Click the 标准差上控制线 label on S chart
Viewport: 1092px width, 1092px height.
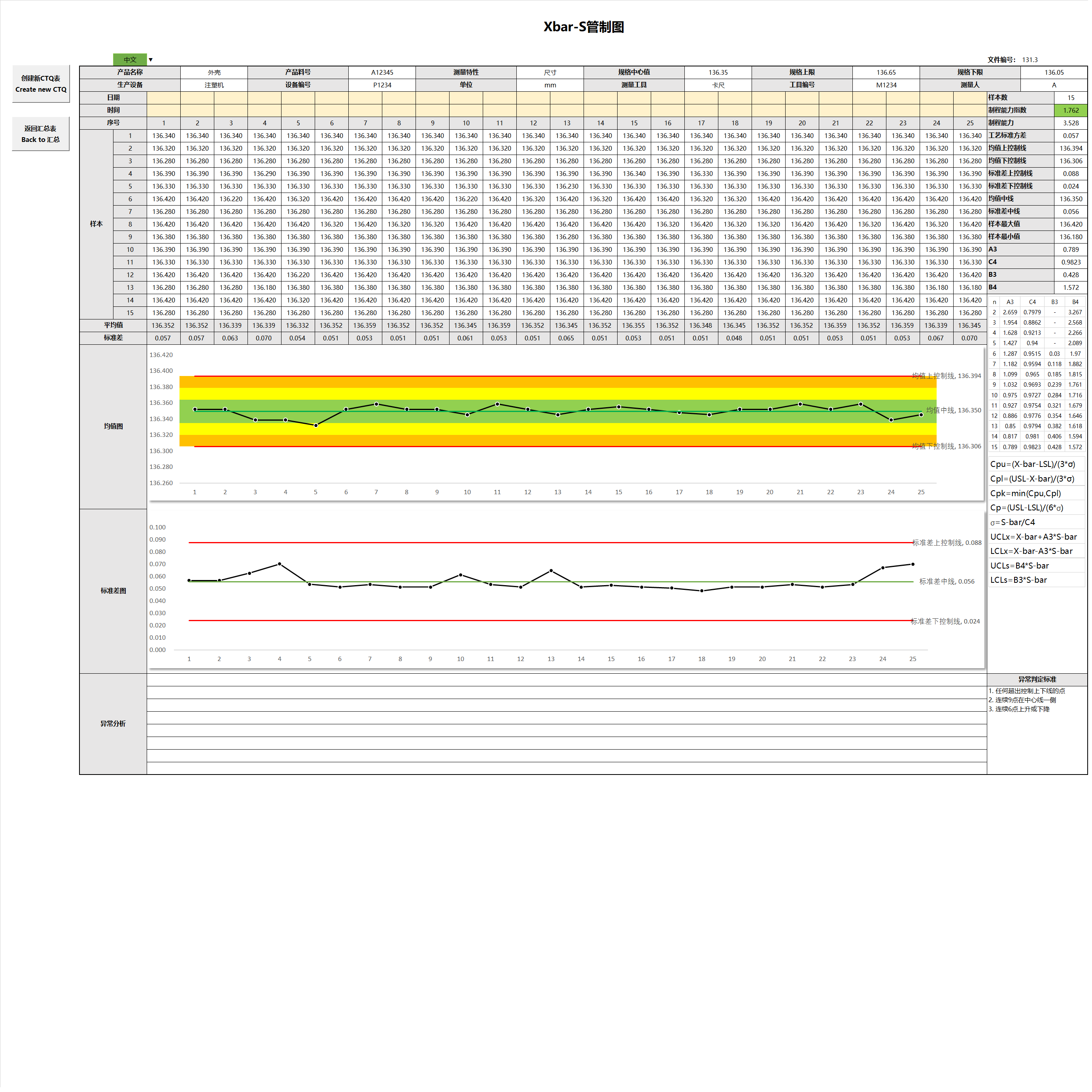click(x=947, y=542)
